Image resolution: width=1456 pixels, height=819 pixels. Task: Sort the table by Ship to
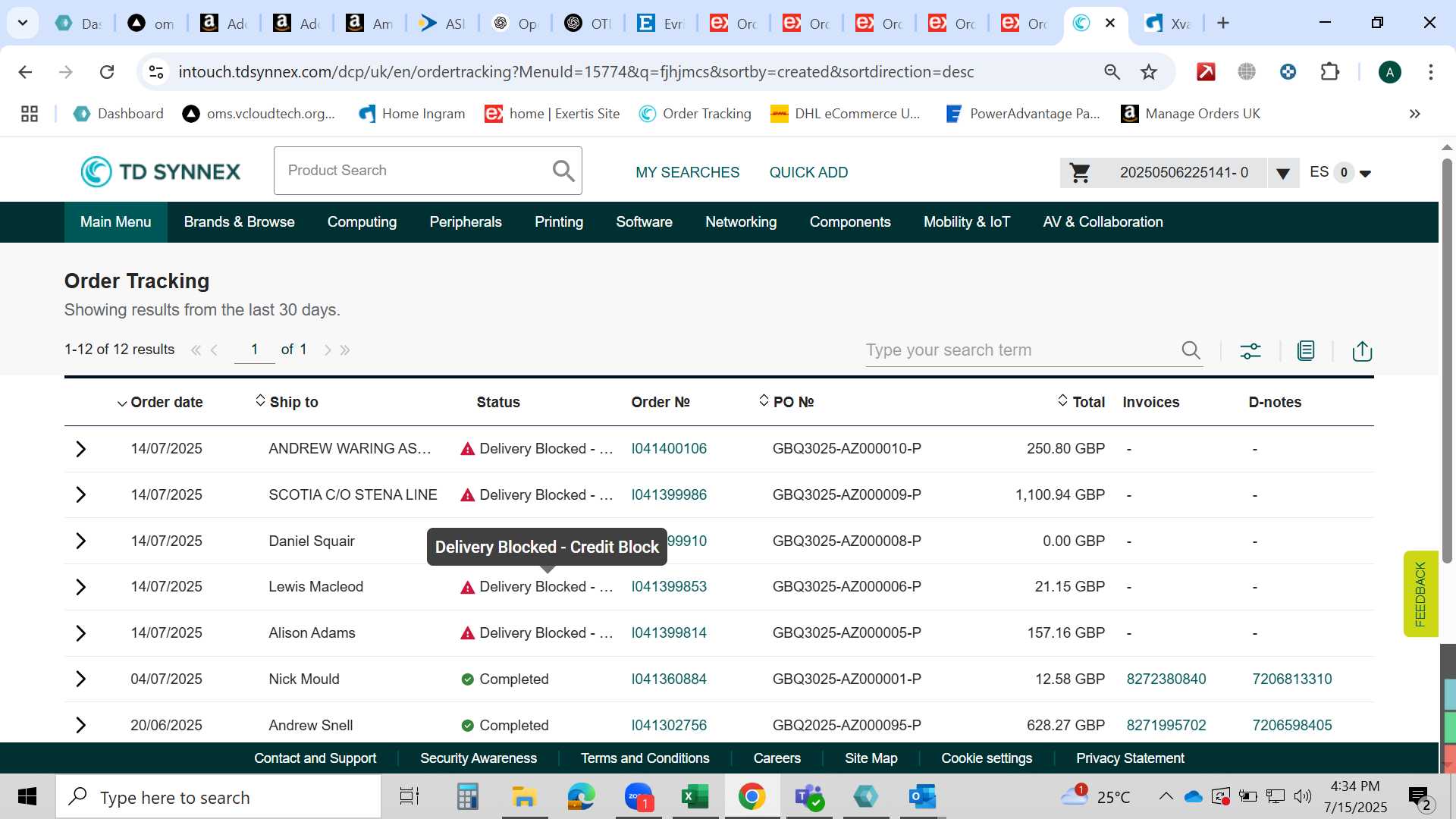(x=287, y=402)
